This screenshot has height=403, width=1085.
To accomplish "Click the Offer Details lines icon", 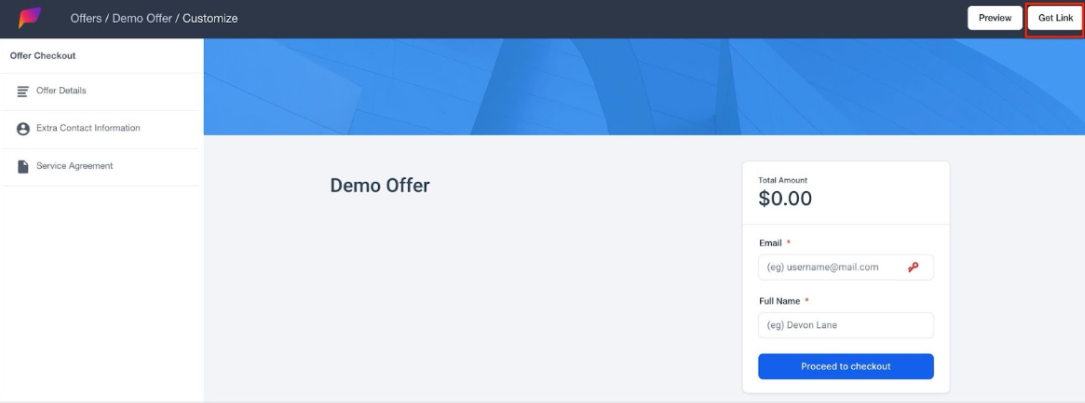I will click(23, 91).
